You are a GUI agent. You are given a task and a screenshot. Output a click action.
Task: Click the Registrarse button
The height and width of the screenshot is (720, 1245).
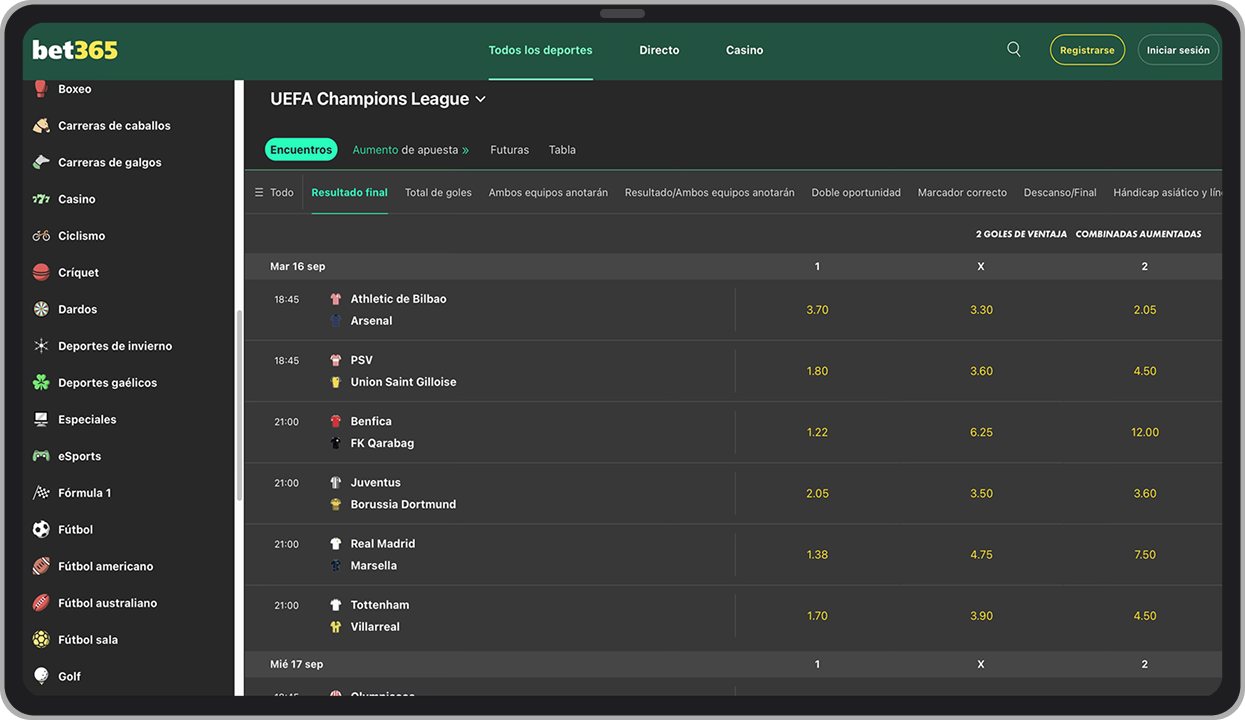coord(1087,50)
